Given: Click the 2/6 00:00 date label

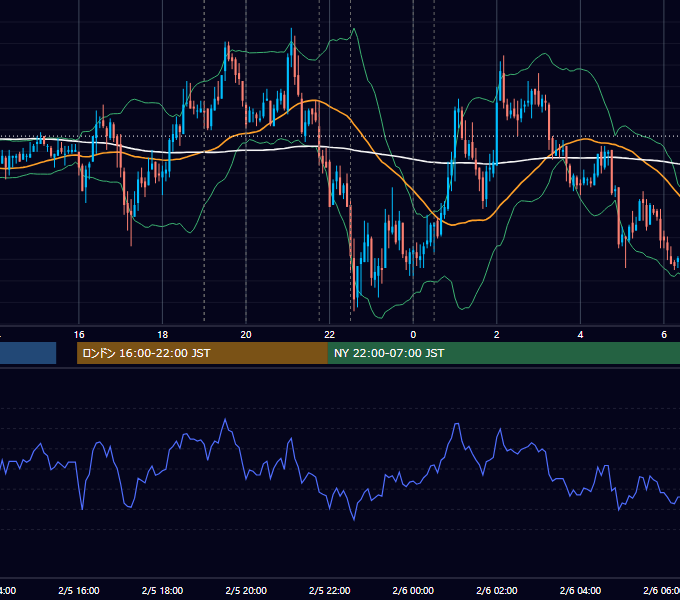Looking at the screenshot, I should tap(413, 590).
